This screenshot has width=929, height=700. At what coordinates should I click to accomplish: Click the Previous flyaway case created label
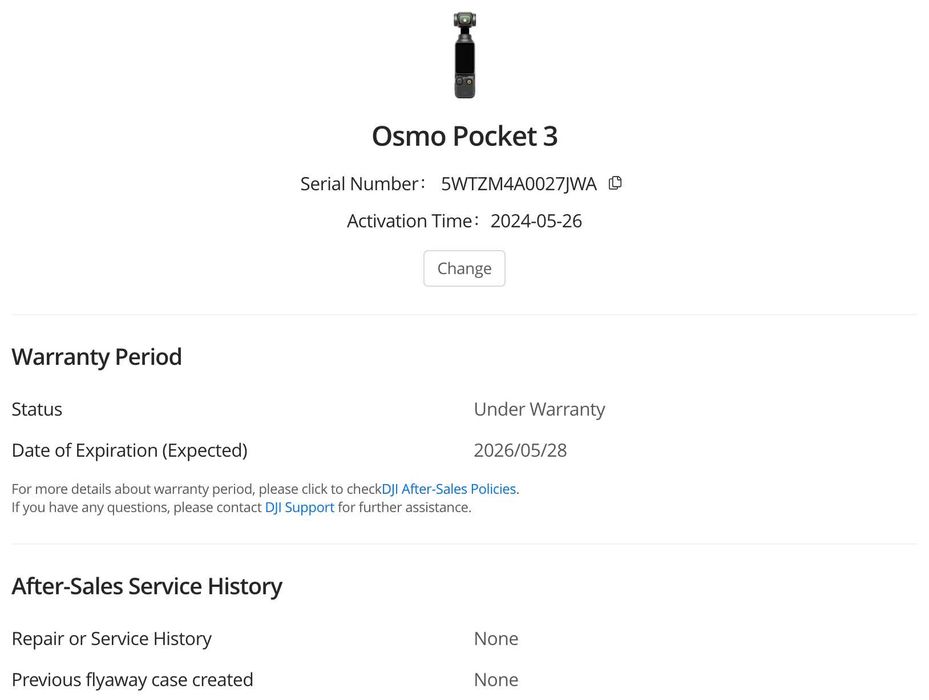pyautogui.click(x=132, y=680)
